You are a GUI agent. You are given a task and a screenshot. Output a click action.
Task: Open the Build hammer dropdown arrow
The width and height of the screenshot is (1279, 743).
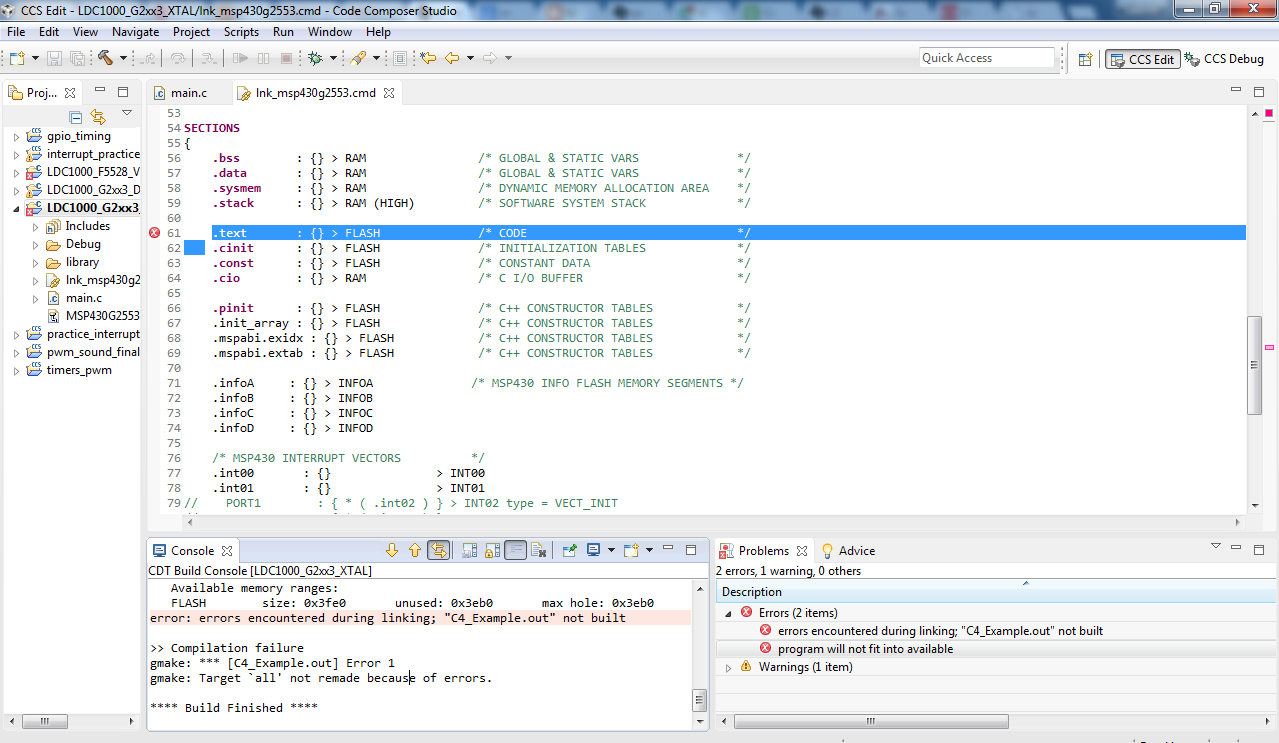tap(122, 58)
